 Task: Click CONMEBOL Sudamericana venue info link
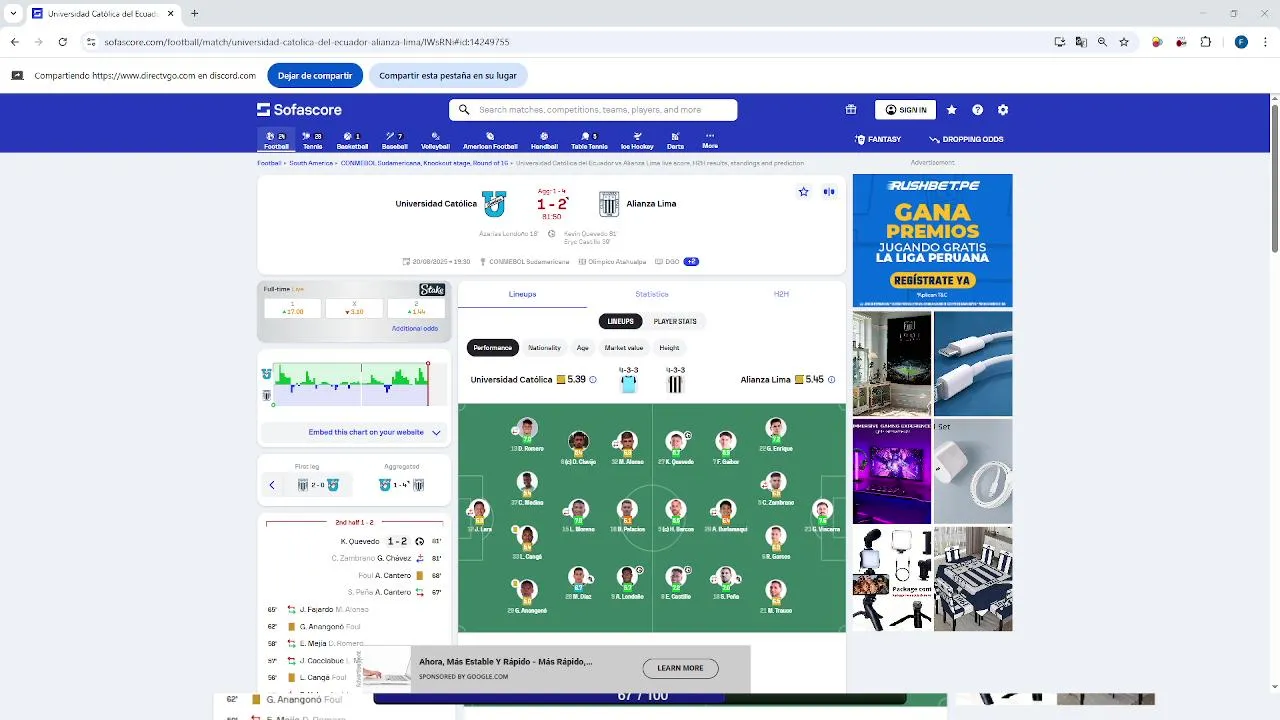[529, 262]
